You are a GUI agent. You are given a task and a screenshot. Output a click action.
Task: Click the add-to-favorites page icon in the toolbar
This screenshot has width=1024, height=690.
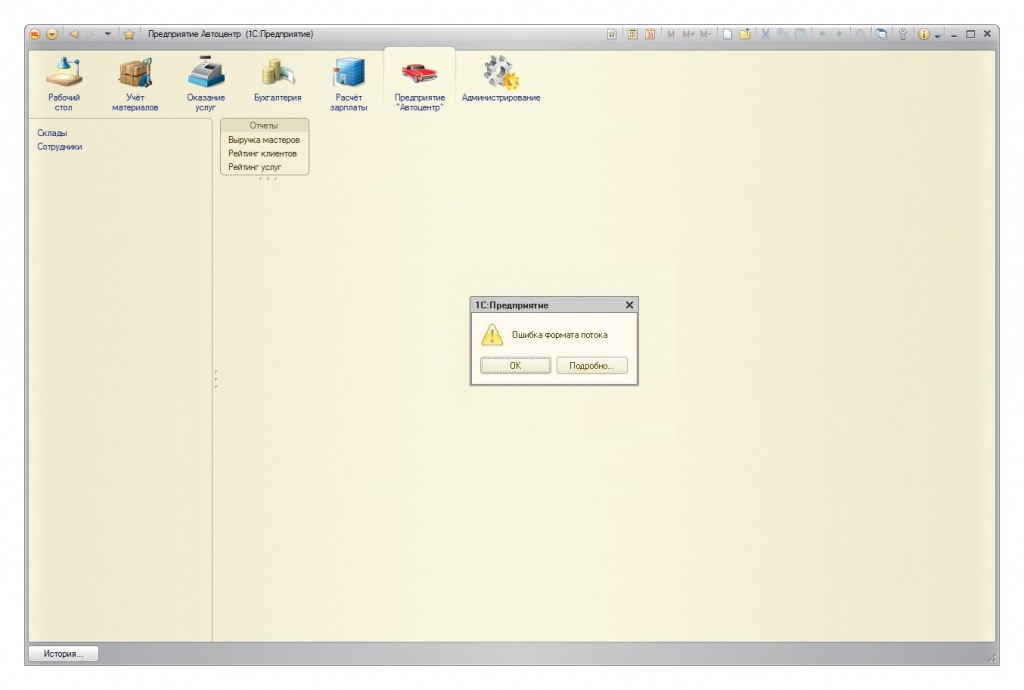click(x=612, y=34)
